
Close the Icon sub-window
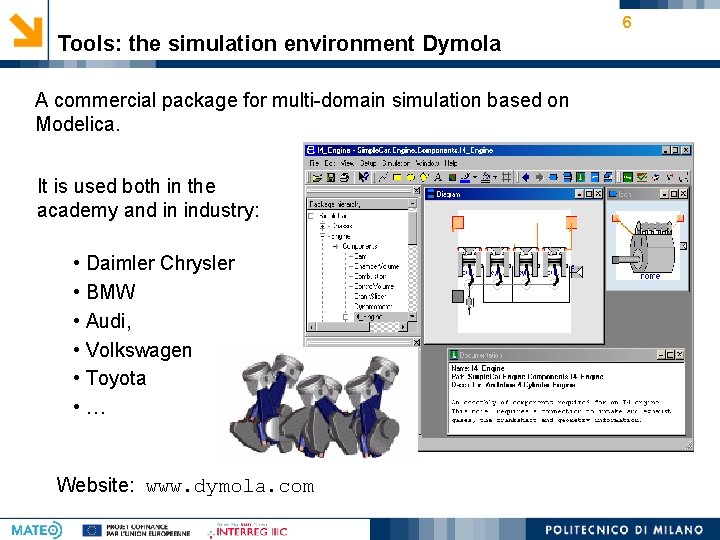pyautogui.click(x=683, y=194)
